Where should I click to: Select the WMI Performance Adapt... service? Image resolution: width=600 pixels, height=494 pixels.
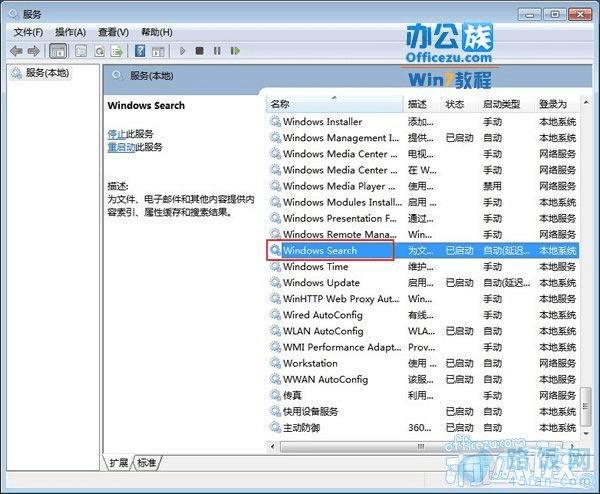point(423,347)
